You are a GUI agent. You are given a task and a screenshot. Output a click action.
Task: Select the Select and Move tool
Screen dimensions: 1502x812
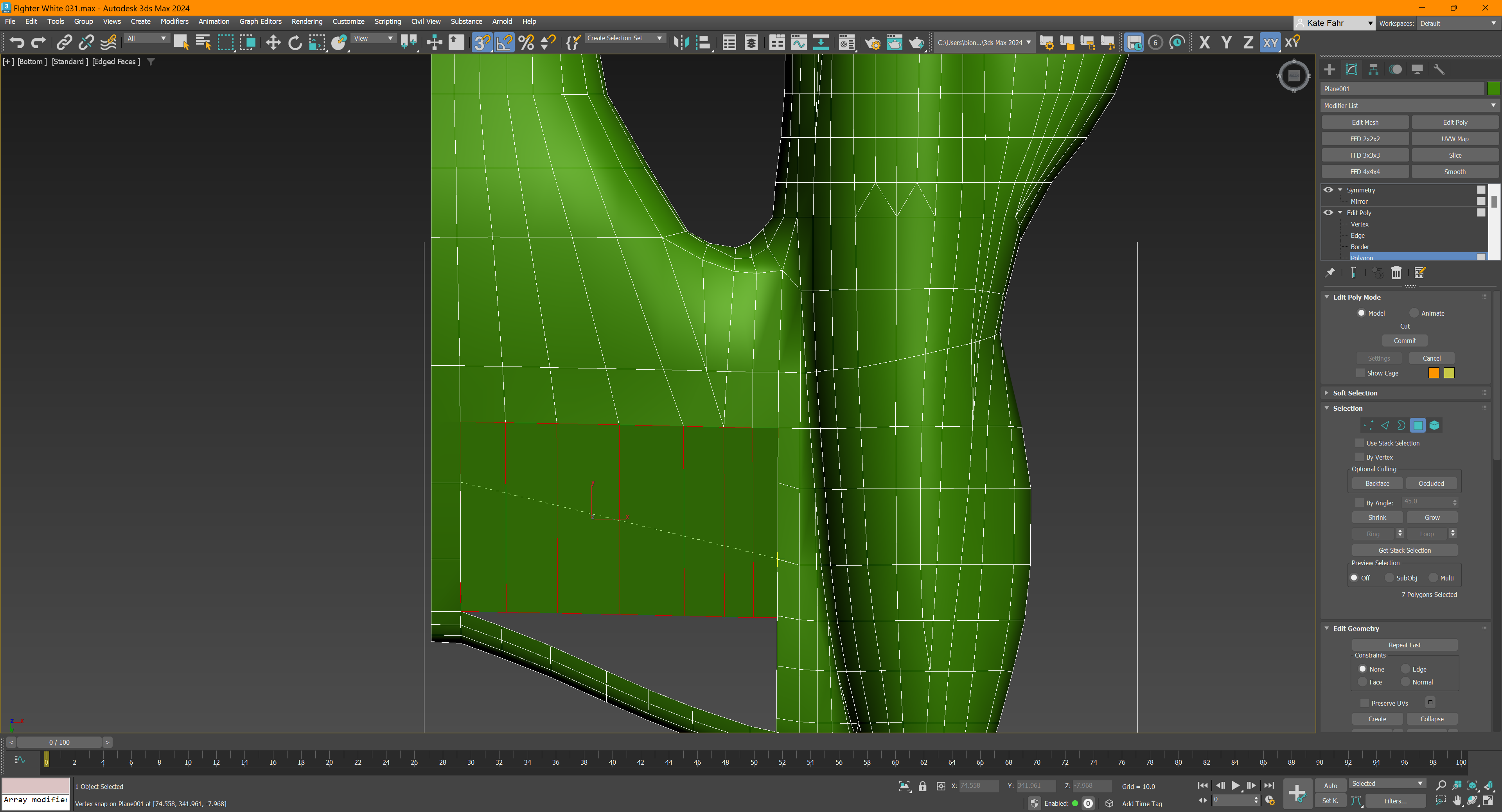(273, 42)
